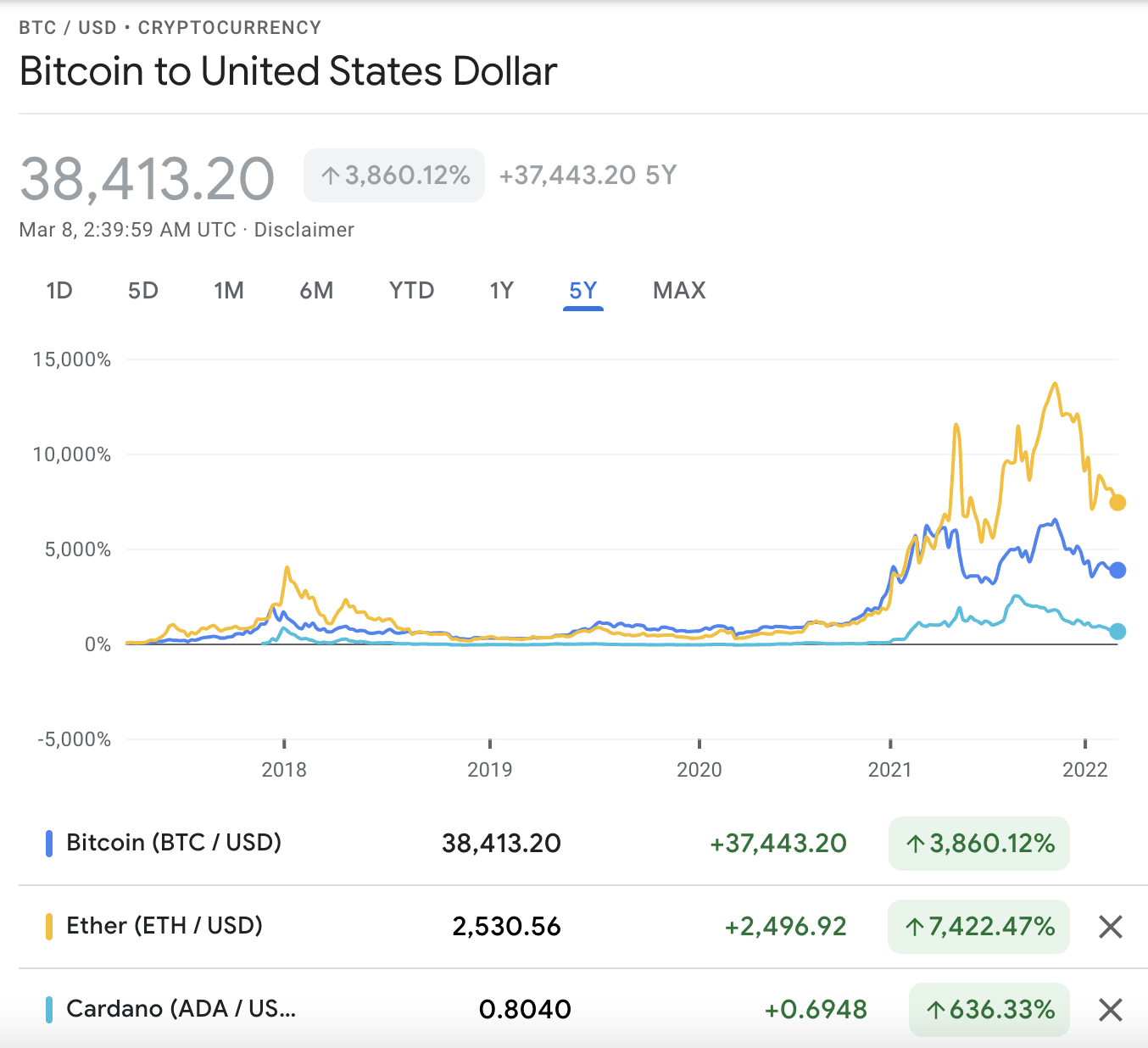Switch to the 1D time range
This screenshot has height=1048, width=1148.
59,290
